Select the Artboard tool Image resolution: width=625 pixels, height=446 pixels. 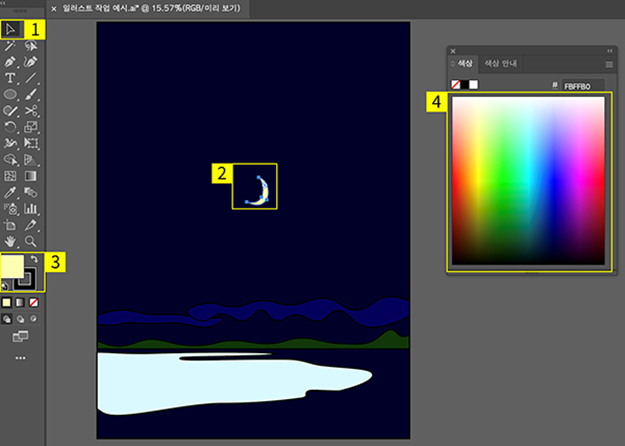click(x=10, y=225)
